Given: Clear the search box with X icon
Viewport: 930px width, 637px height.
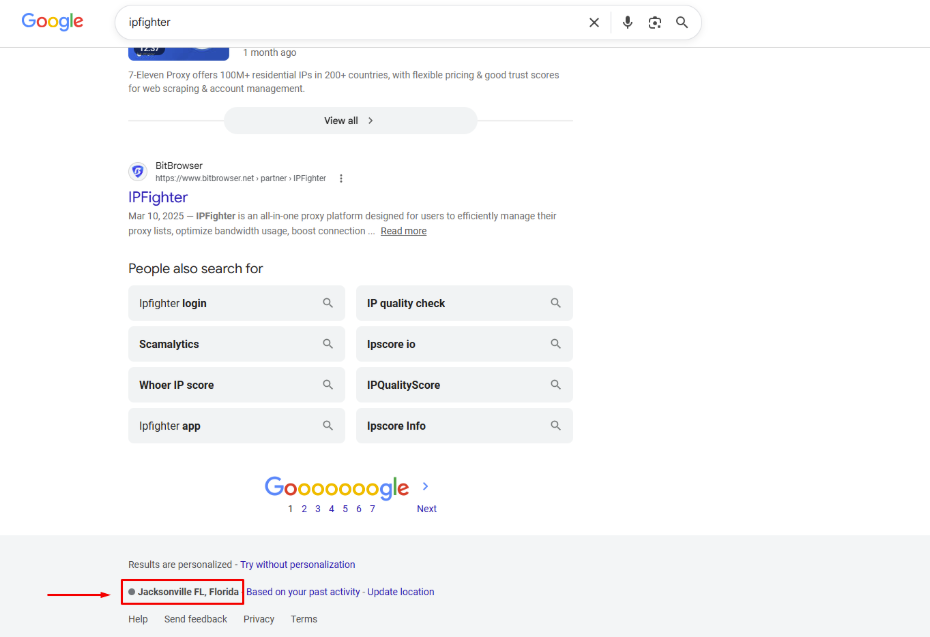Looking at the screenshot, I should [594, 23].
